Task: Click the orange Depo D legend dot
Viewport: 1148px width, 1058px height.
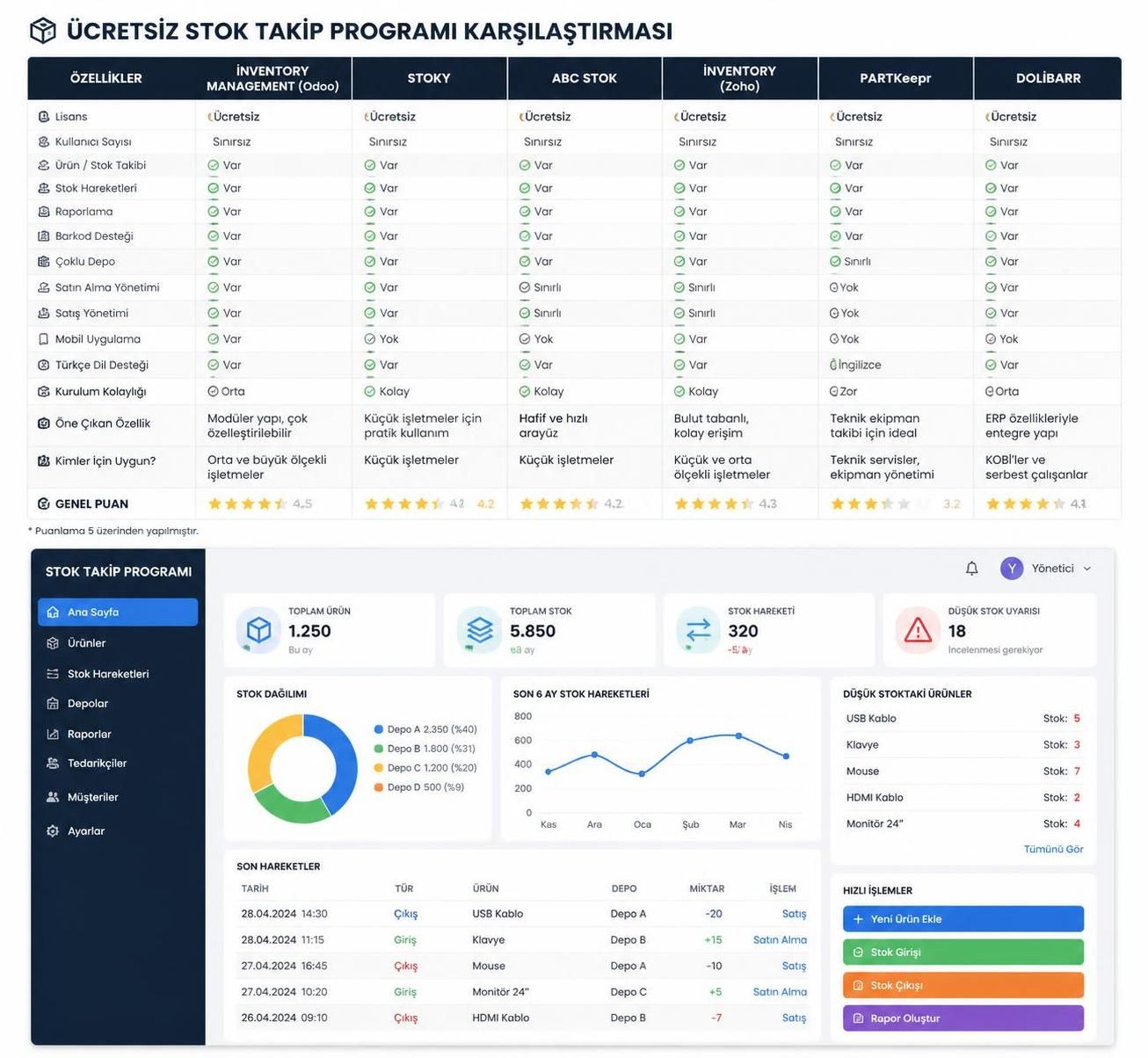Action: [379, 787]
